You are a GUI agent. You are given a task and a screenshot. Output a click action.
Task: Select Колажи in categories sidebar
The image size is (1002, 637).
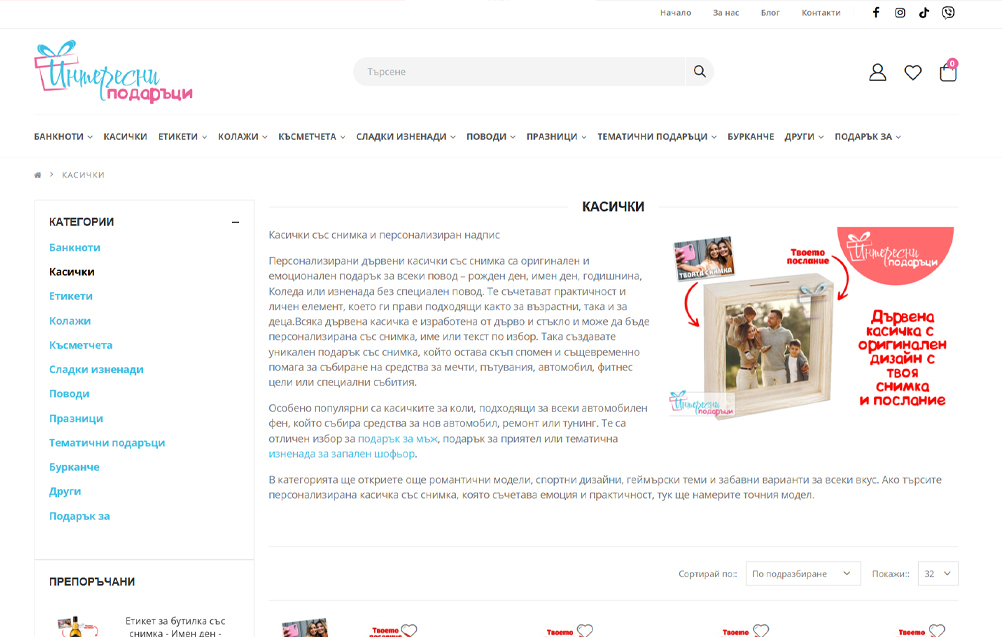70,321
